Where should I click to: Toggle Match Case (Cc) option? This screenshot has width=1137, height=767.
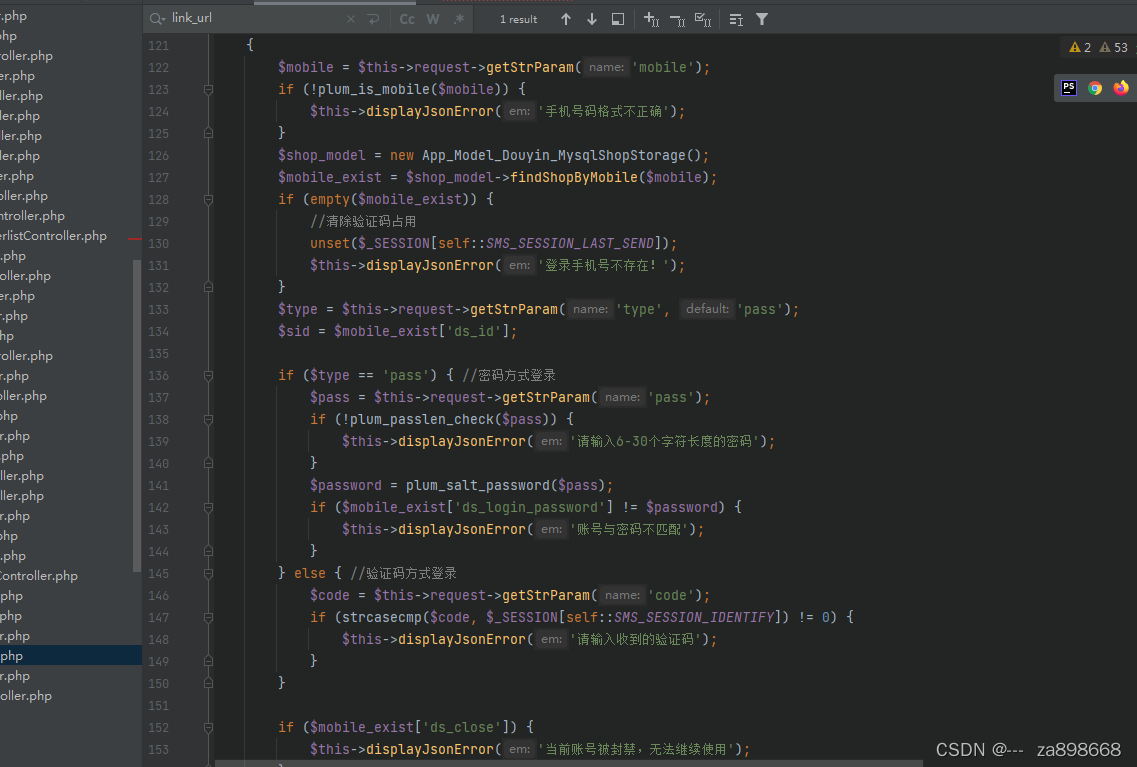point(408,20)
